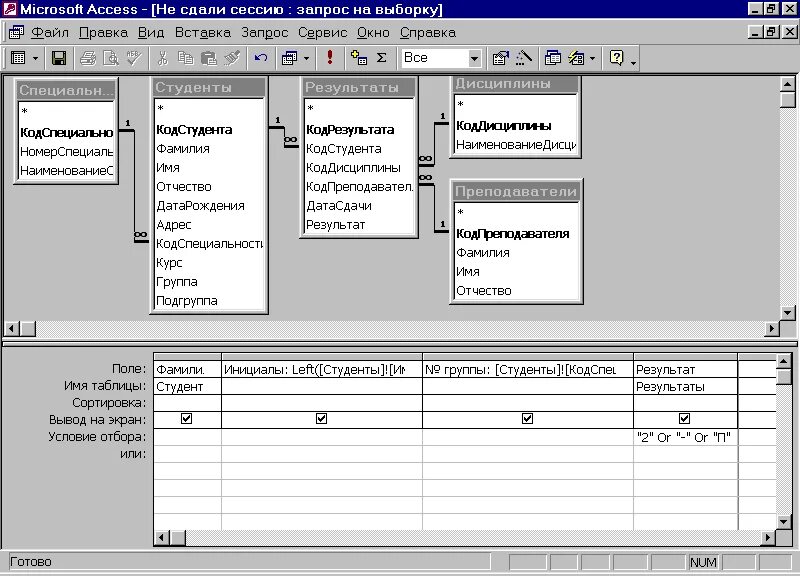Uncheck display checkbox for Фамилия column
Viewport: 800px width, 576px height.
pos(187,418)
